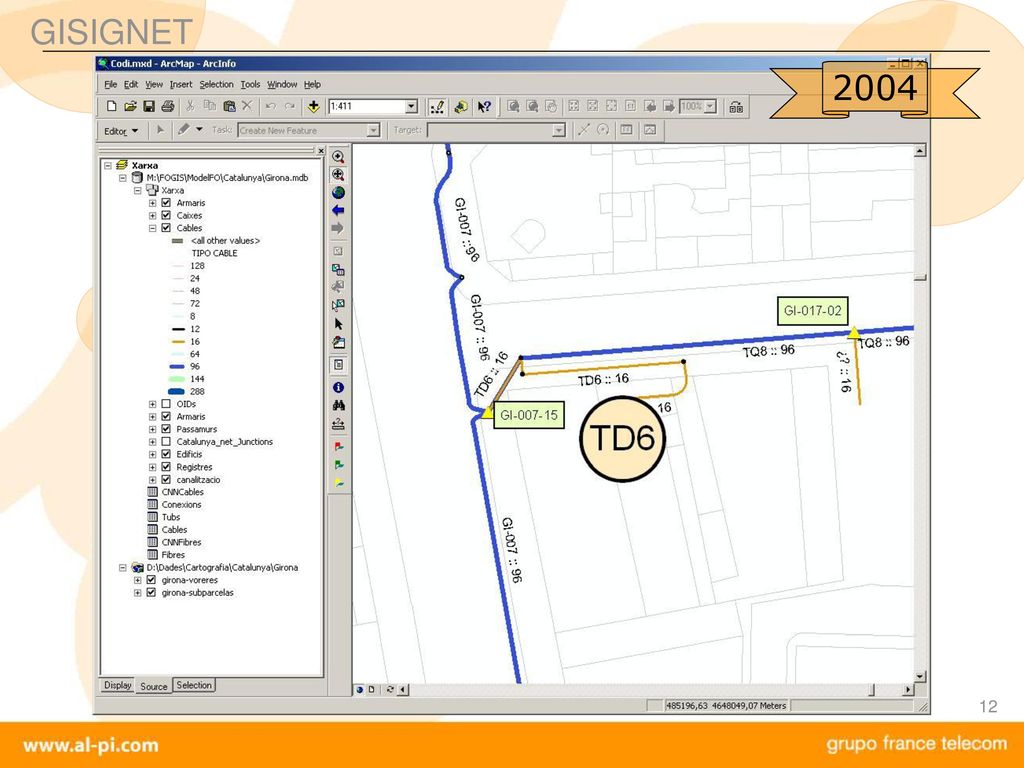The height and width of the screenshot is (768, 1024).
Task: Uncheck the Passamurs layer
Action: coord(166,429)
